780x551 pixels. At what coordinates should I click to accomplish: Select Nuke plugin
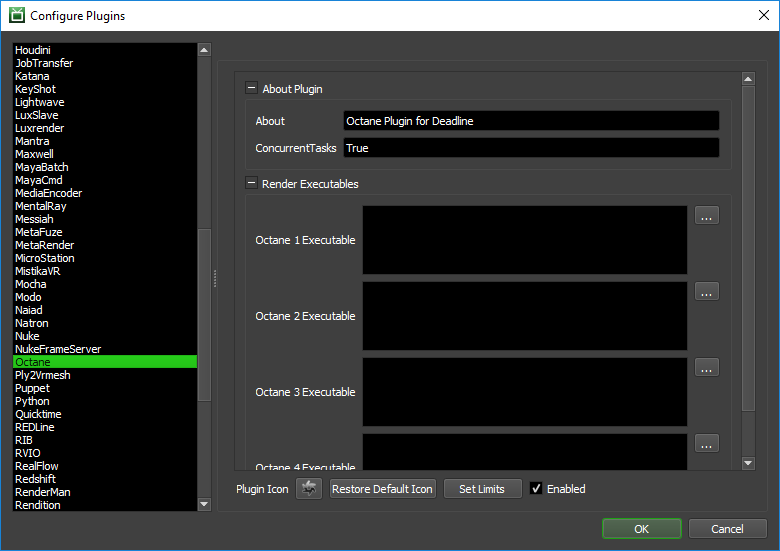point(105,336)
